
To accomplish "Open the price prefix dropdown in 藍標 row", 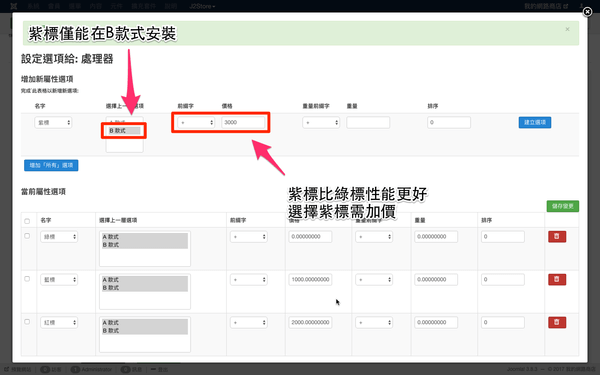I will click(x=248, y=279).
